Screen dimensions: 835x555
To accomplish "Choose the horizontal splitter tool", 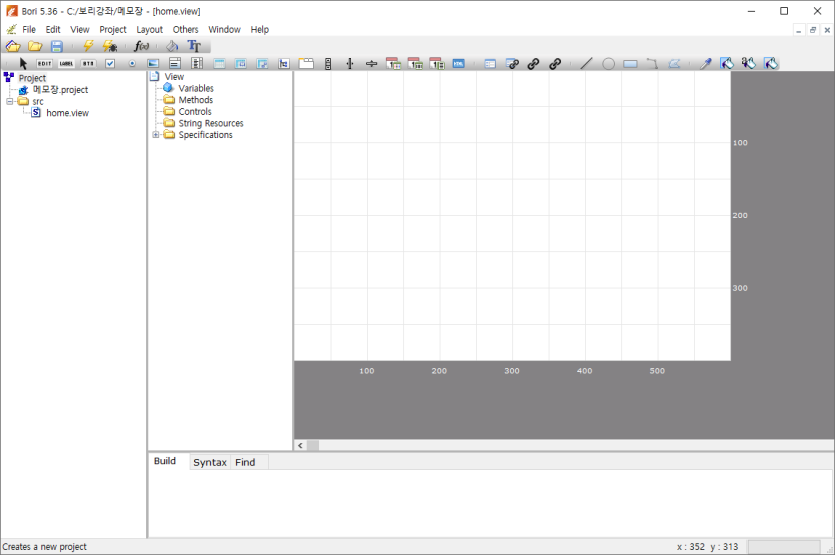I will click(x=372, y=64).
